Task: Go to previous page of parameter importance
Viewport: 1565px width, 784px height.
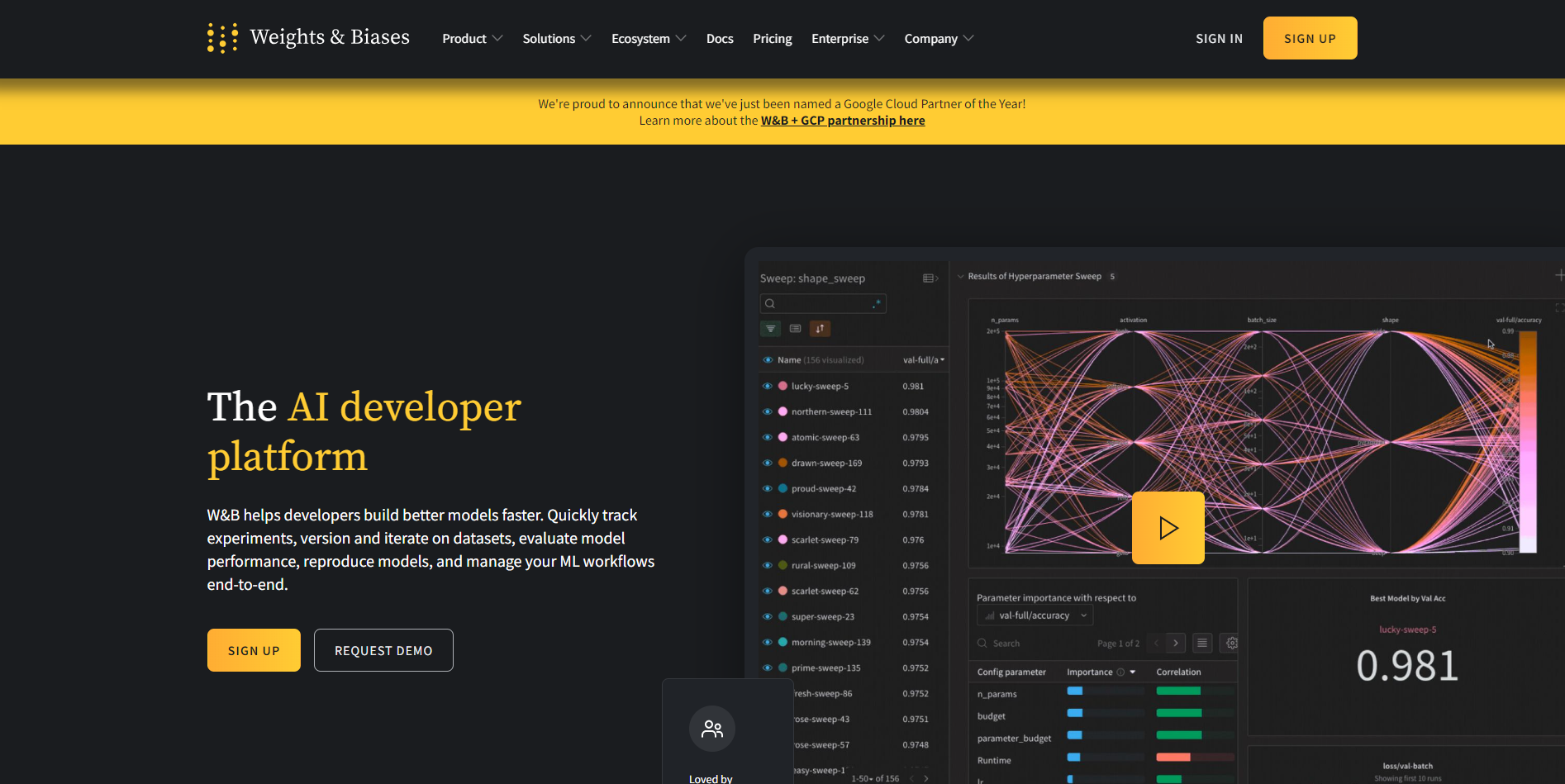Action: [1156, 643]
